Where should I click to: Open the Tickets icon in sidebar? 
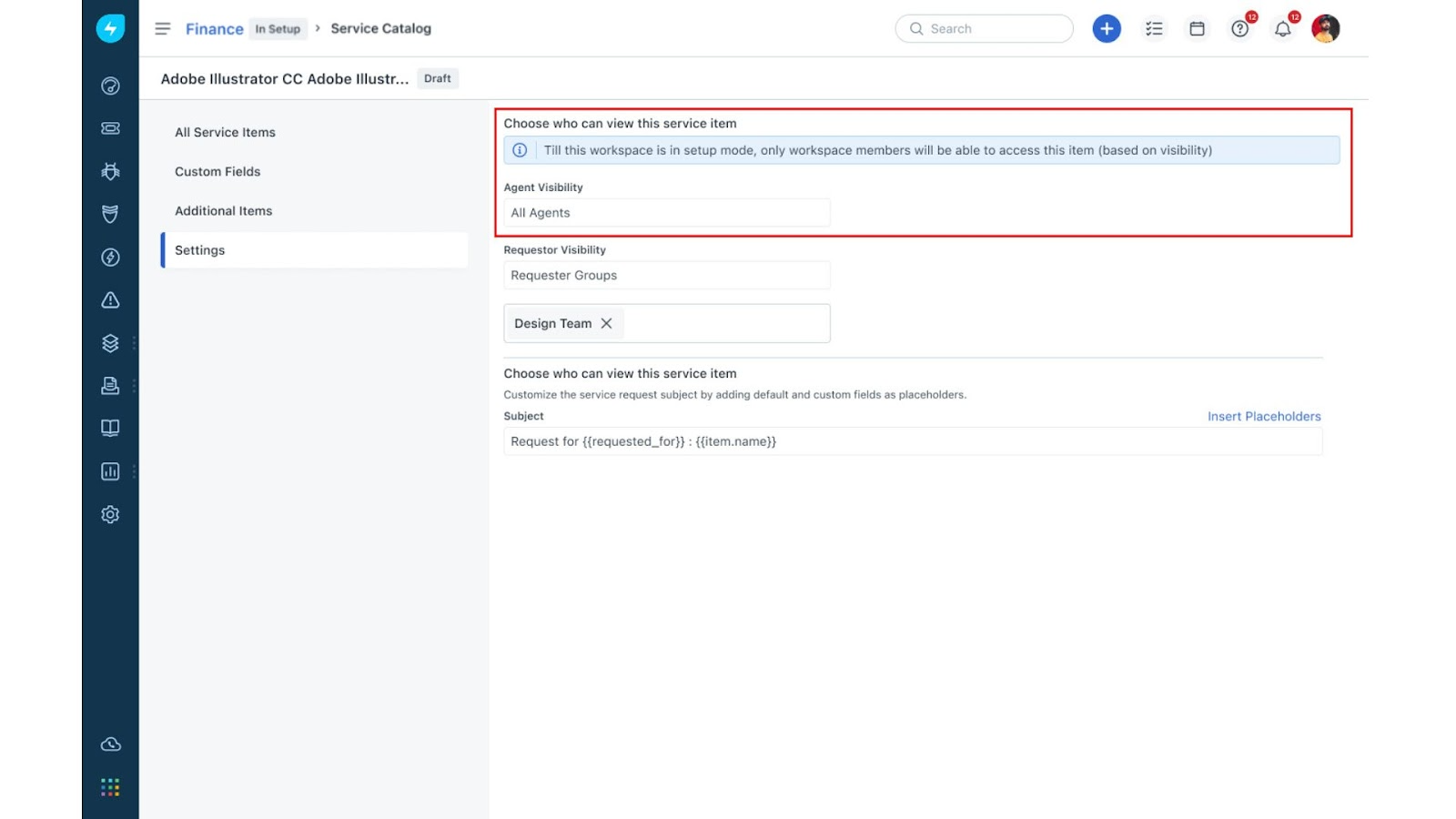[110, 128]
